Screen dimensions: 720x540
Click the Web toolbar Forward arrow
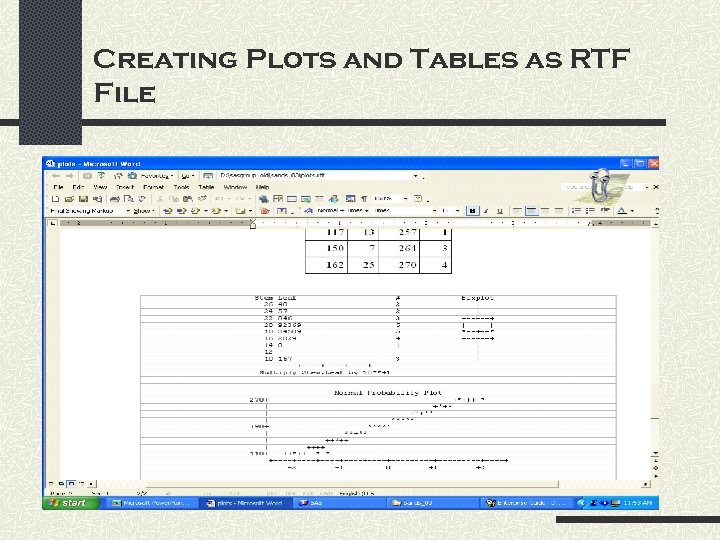click(69, 176)
